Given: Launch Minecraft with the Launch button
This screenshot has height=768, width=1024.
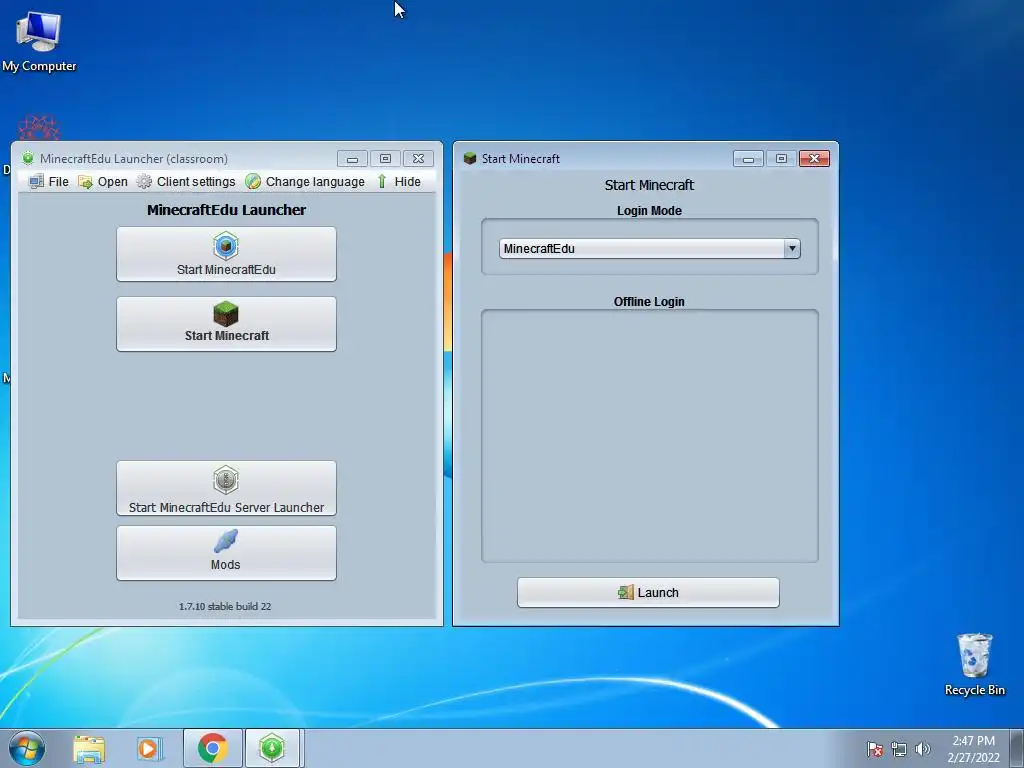Looking at the screenshot, I should point(648,592).
